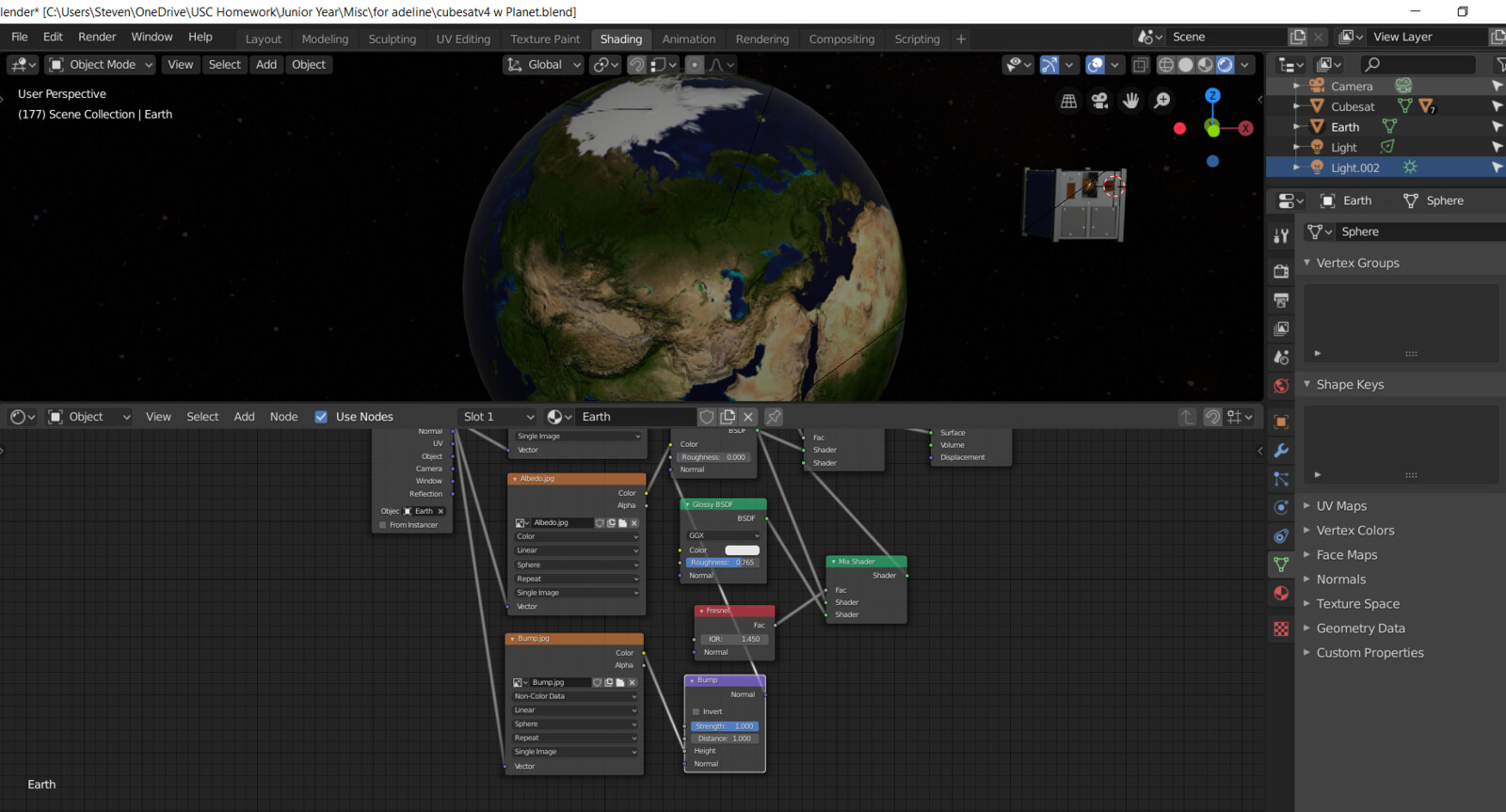Viewport: 1506px width, 812px height.
Task: Open the Tool properties tab
Action: 1281,236
